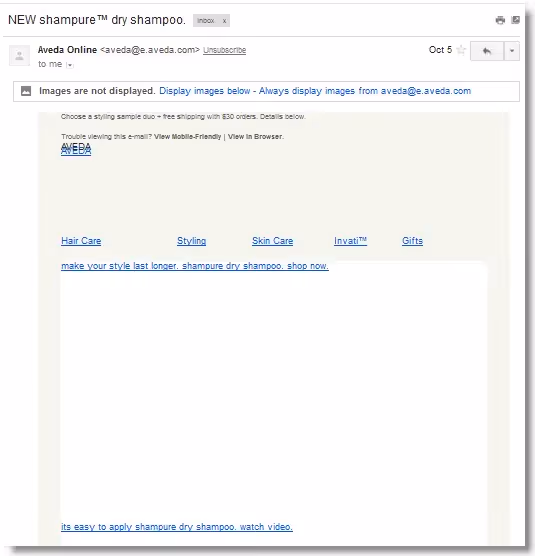Click subject 'NEW shampure dry shampoo.'
Viewport: 535px width, 556px height.
(x=97, y=20)
